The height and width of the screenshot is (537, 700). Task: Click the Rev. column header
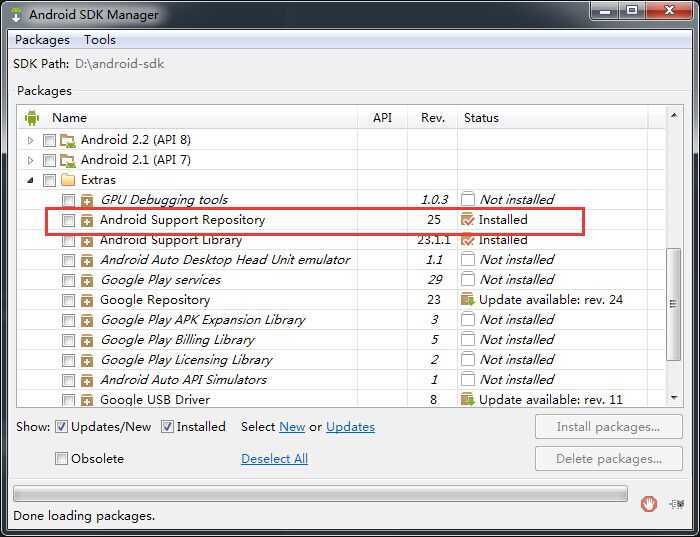(433, 118)
